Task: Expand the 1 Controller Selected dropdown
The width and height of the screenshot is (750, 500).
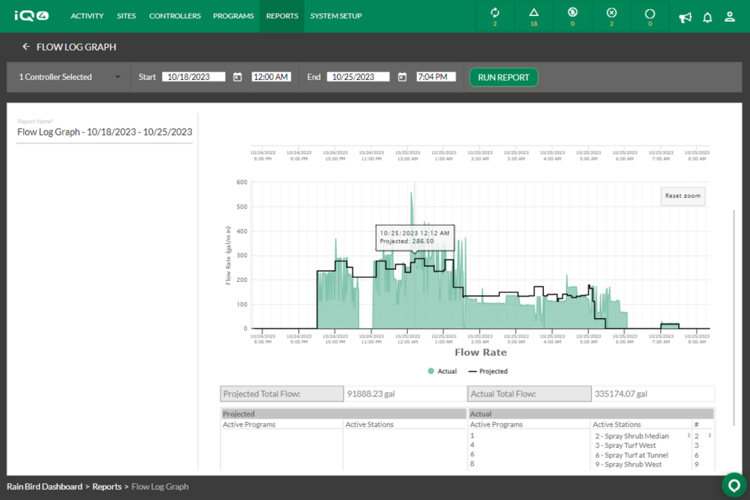Action: point(69,77)
